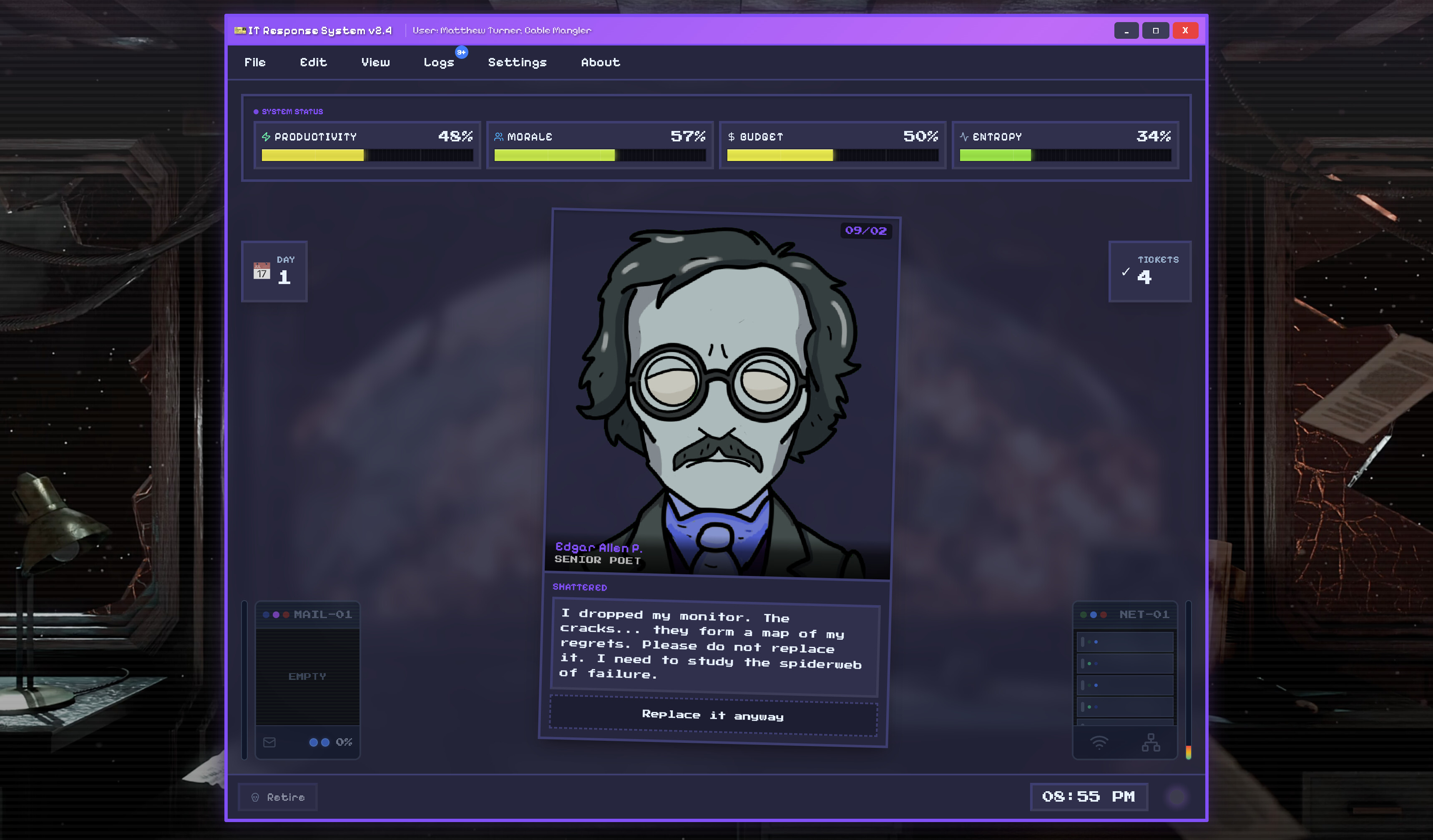Open the About menu

pyautogui.click(x=601, y=62)
